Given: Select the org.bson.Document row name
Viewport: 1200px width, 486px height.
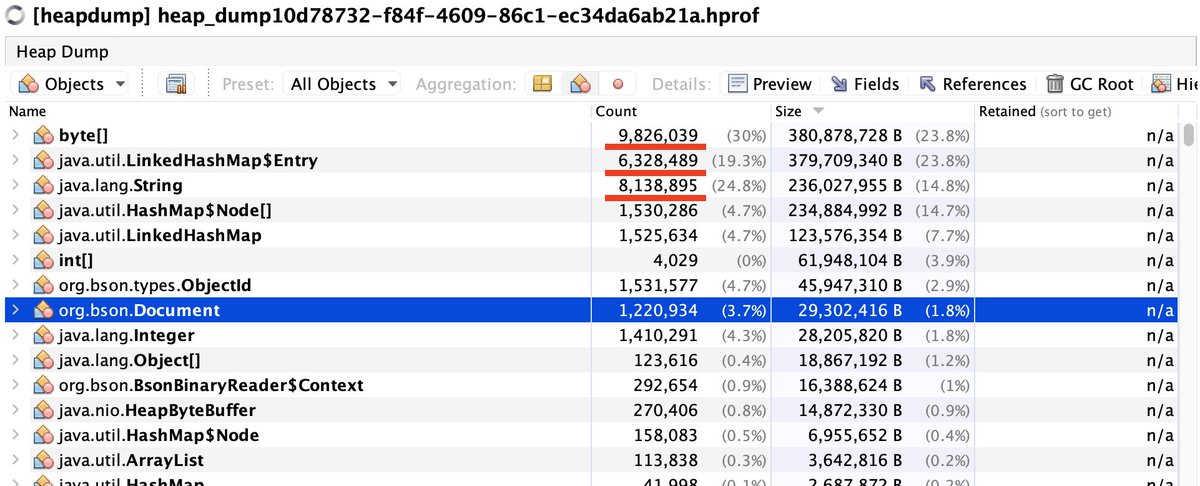Looking at the screenshot, I should tap(139, 310).
